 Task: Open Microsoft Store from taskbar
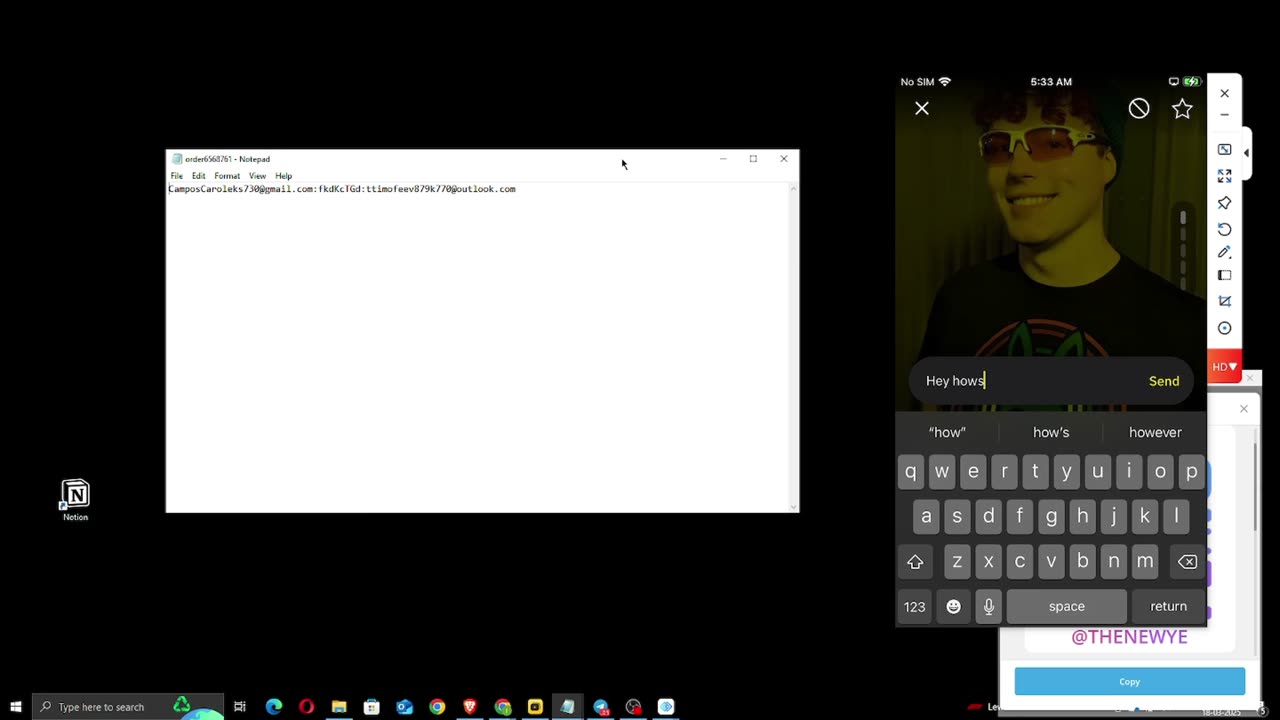[371, 707]
